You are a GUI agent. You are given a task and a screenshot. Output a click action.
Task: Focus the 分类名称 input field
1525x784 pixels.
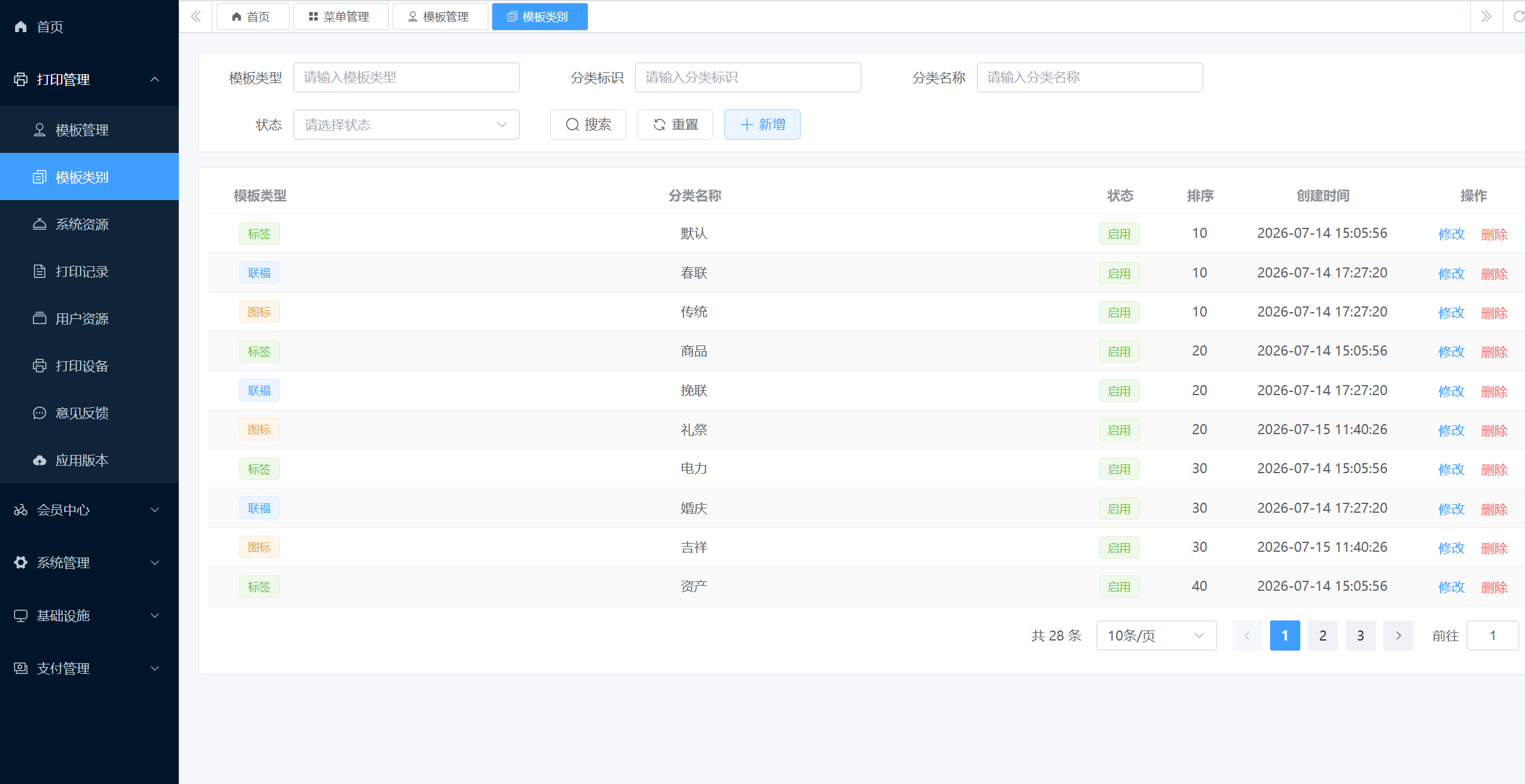click(x=1089, y=77)
